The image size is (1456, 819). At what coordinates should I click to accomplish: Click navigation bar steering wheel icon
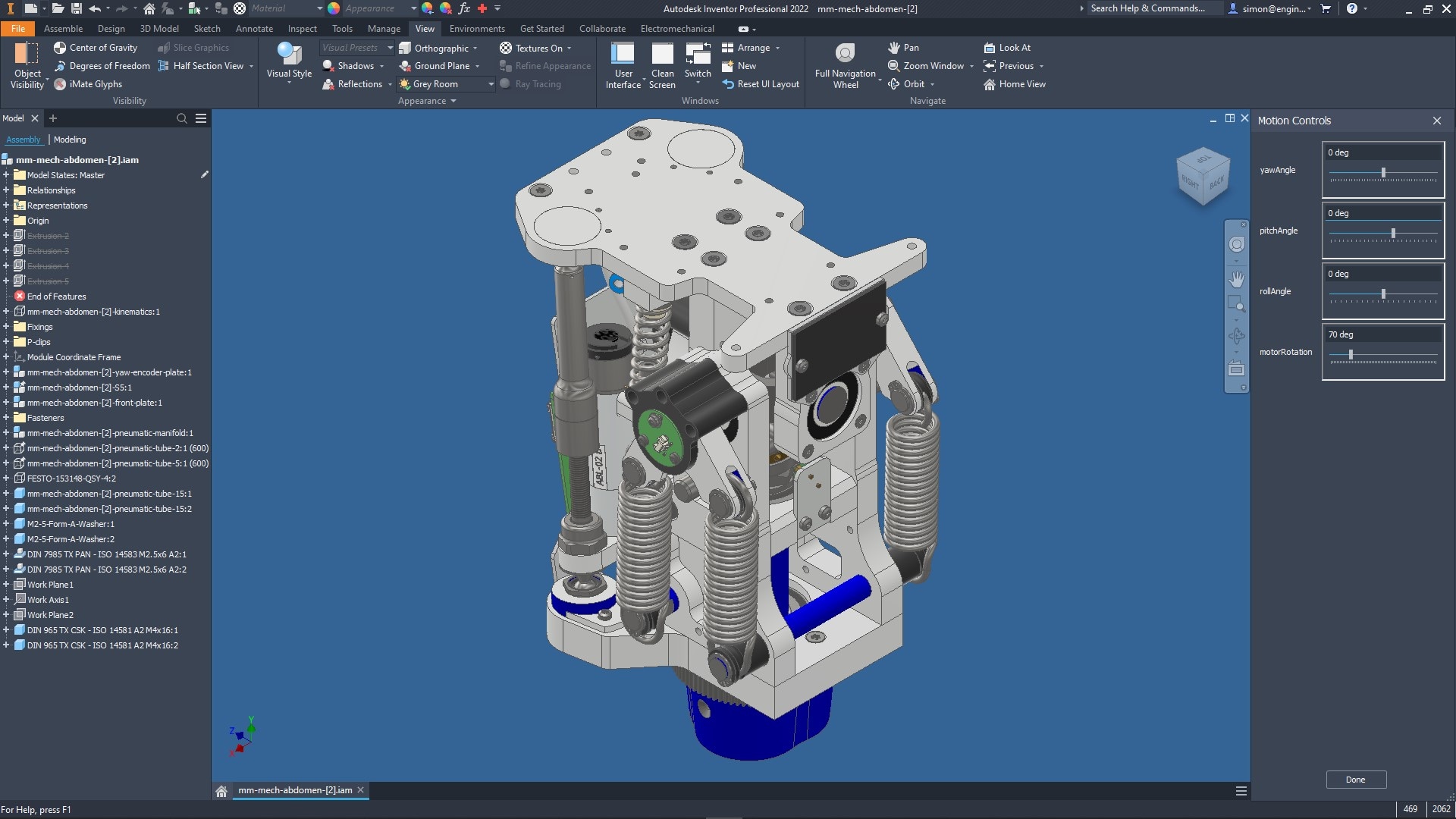click(x=1236, y=244)
